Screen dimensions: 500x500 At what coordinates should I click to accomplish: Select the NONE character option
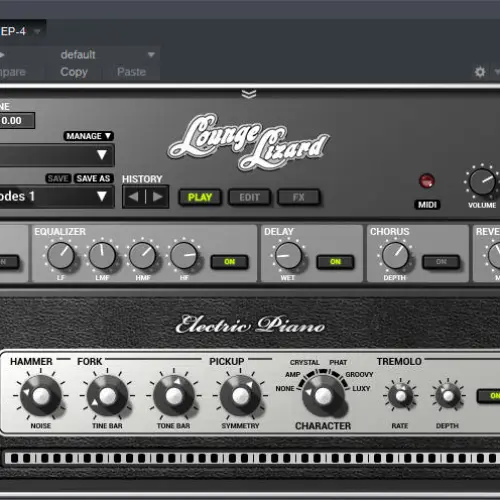(285, 388)
